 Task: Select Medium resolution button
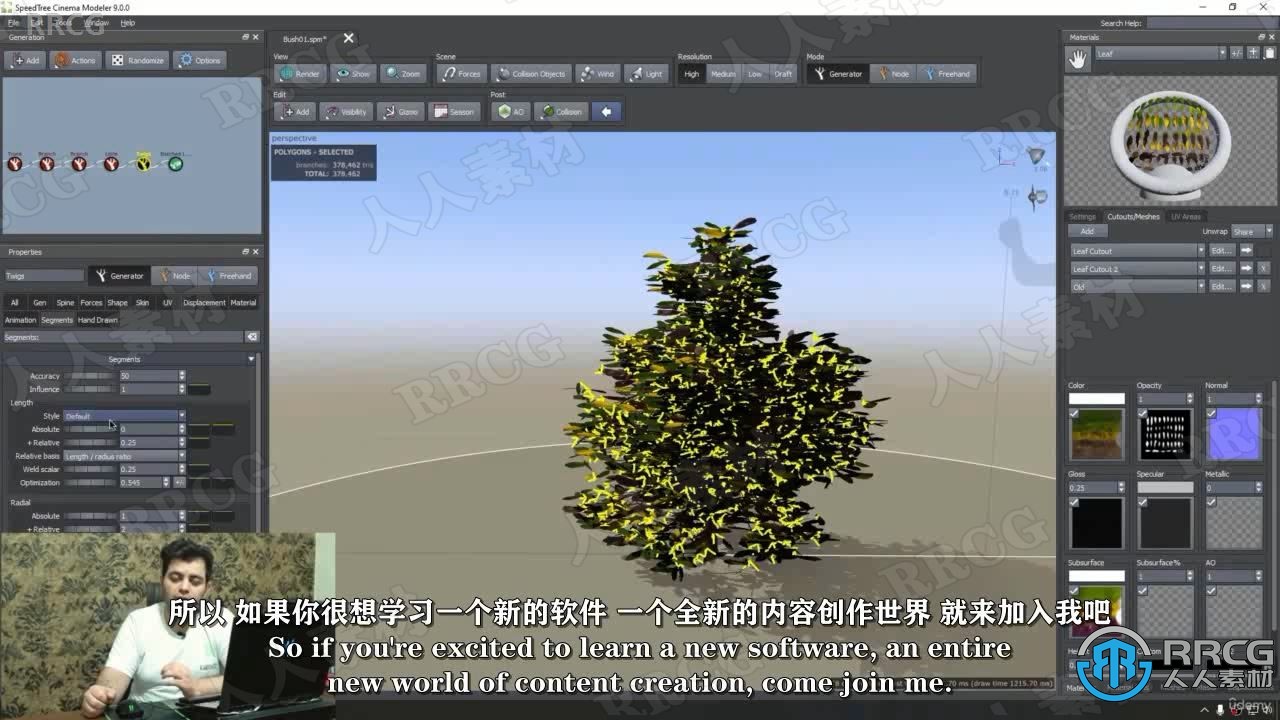723,74
